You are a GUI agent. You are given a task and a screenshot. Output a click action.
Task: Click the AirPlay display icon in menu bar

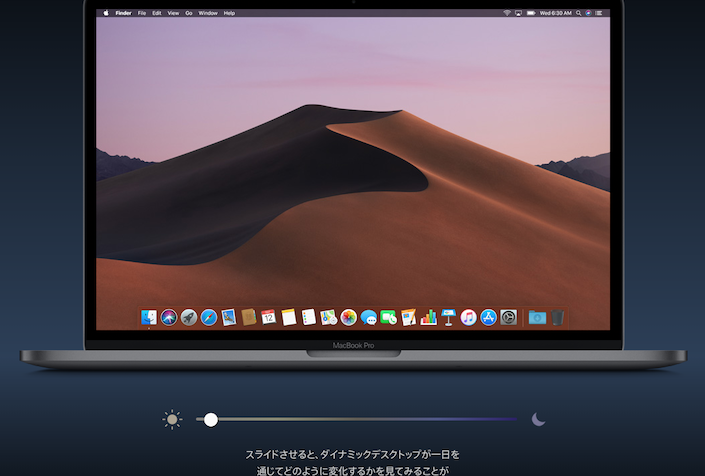pos(518,13)
